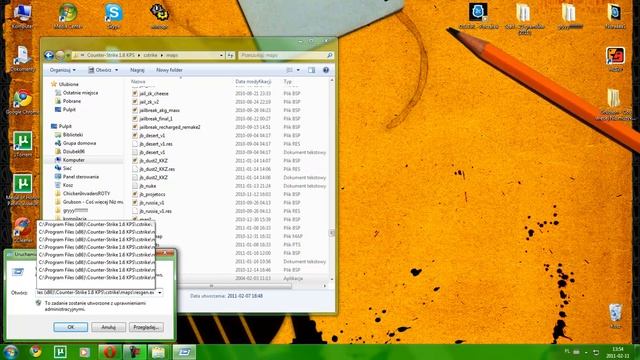Image resolution: width=640 pixels, height=360 pixels.
Task: Navigate to Counter-Strike 1.6 KPS breadcrumb
Action: (x=110, y=55)
